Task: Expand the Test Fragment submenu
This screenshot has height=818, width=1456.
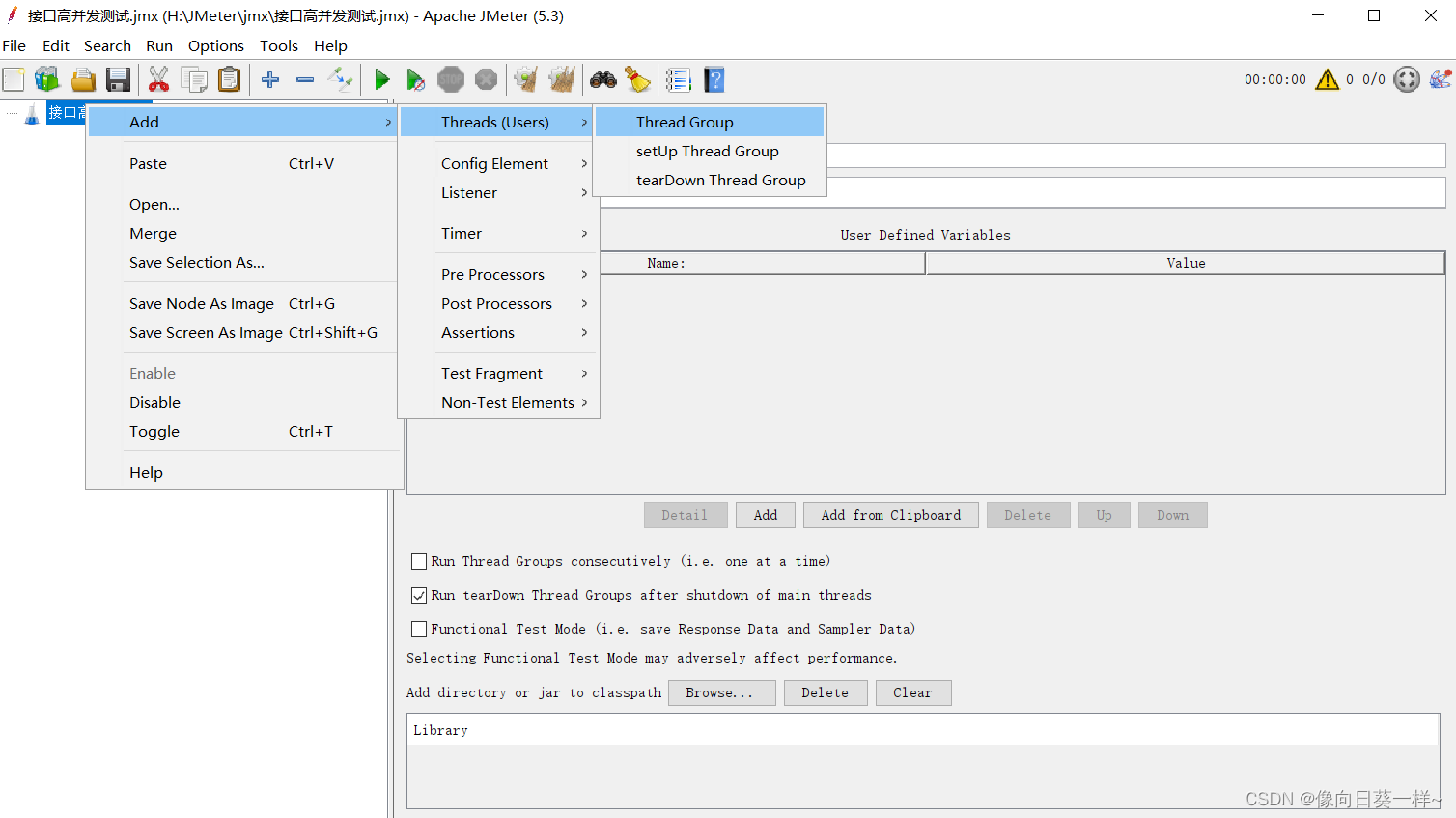Action: tap(495, 373)
